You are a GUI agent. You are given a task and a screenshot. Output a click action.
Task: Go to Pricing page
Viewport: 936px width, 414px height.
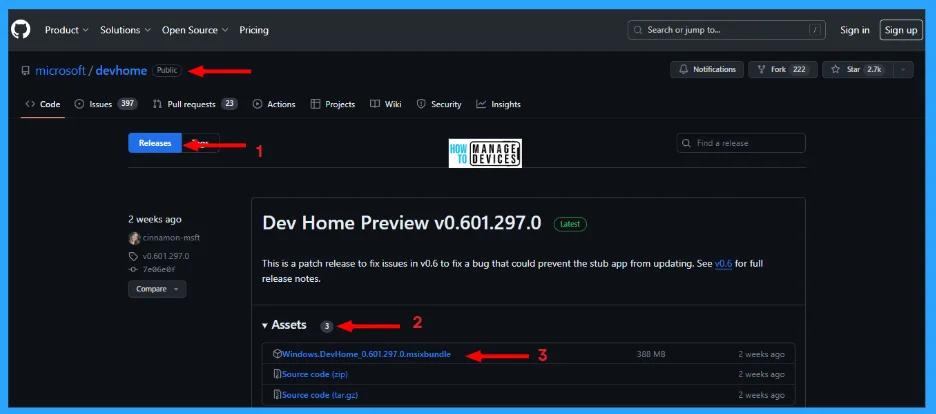pyautogui.click(x=254, y=30)
